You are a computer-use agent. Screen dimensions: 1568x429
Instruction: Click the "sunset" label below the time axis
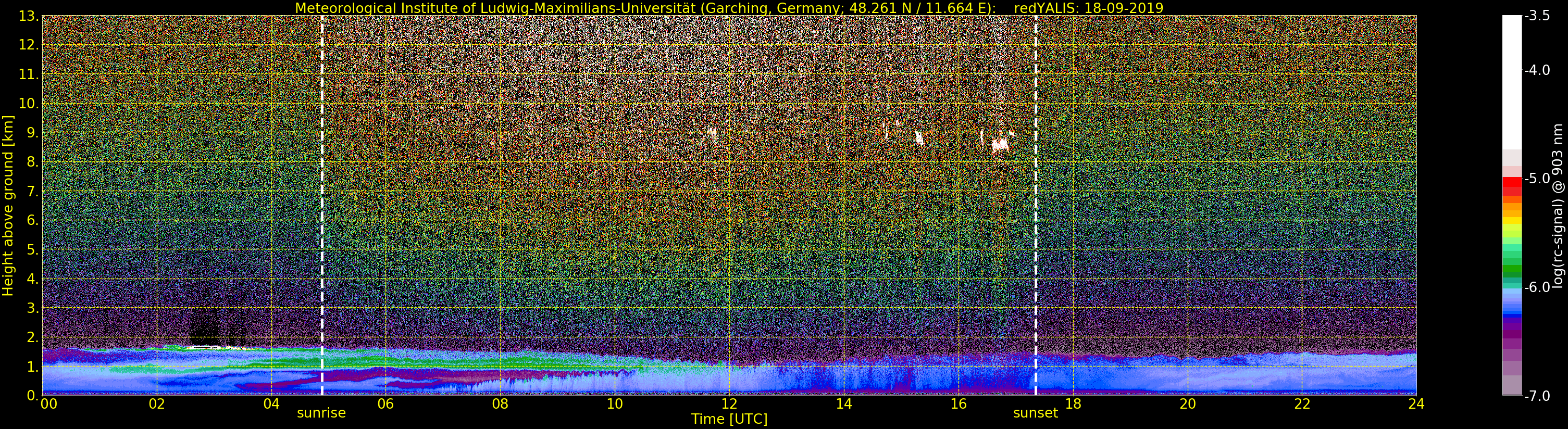tap(1036, 412)
